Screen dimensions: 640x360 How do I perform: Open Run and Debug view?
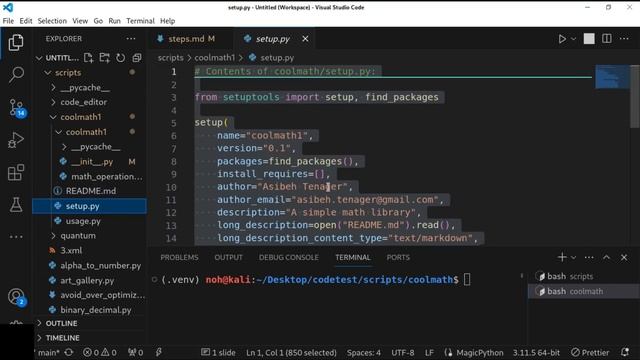(x=16, y=140)
